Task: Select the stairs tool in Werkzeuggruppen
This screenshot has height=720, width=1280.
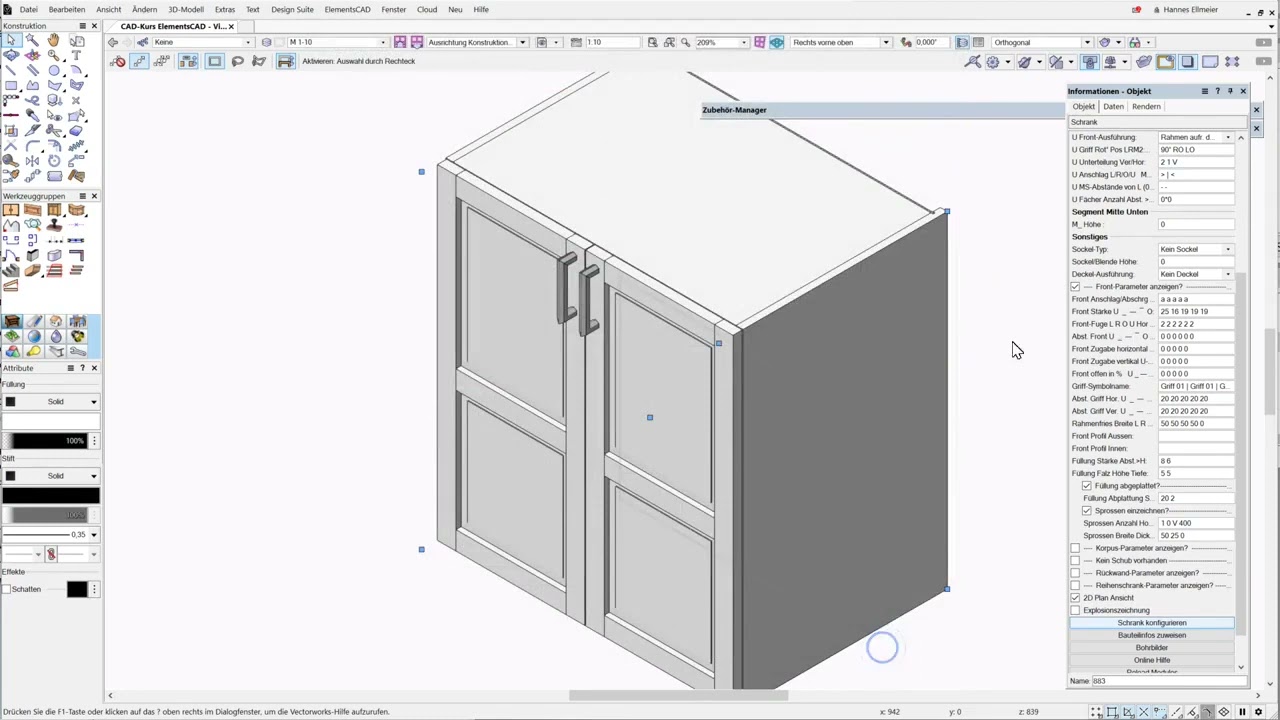Action: [11, 270]
